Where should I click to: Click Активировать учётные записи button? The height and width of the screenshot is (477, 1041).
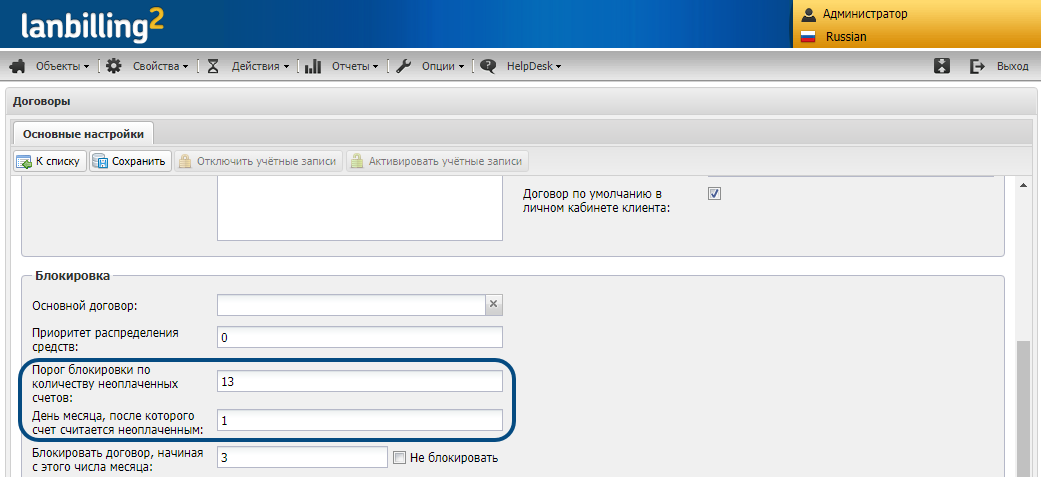click(438, 161)
